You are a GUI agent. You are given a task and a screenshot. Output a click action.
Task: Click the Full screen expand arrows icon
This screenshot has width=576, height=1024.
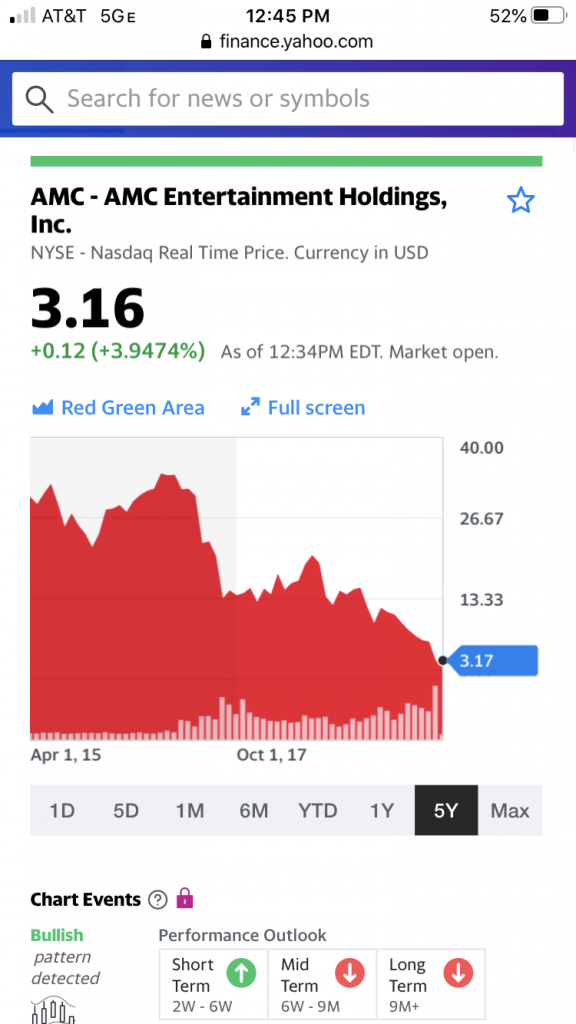[250, 408]
